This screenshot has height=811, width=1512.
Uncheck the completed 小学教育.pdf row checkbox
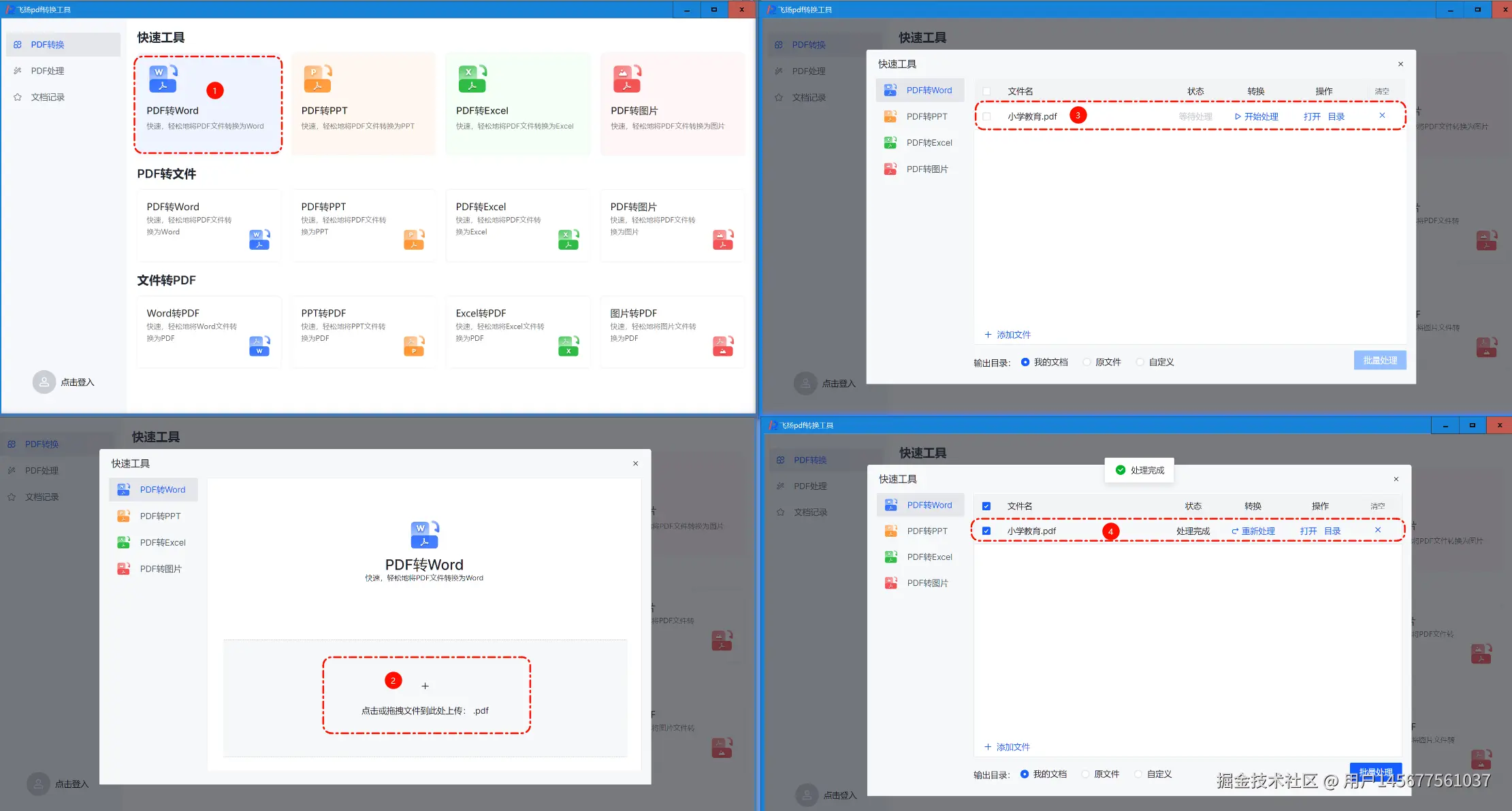986,531
